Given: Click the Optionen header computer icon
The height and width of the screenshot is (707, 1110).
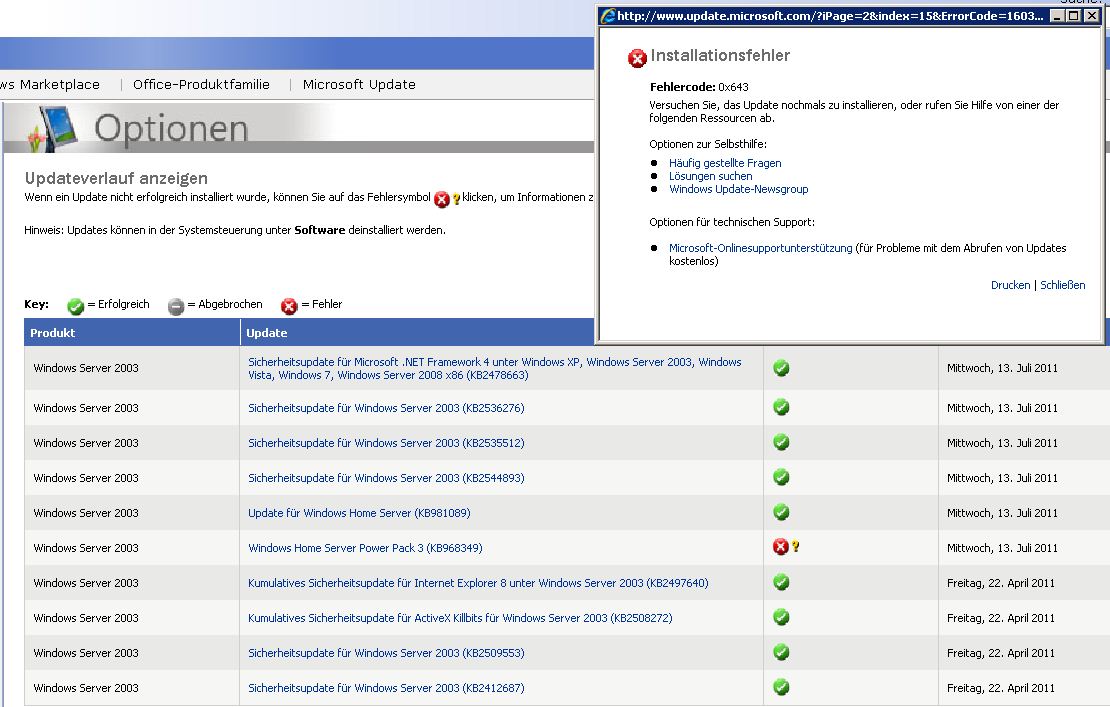Looking at the screenshot, I should 55,128.
